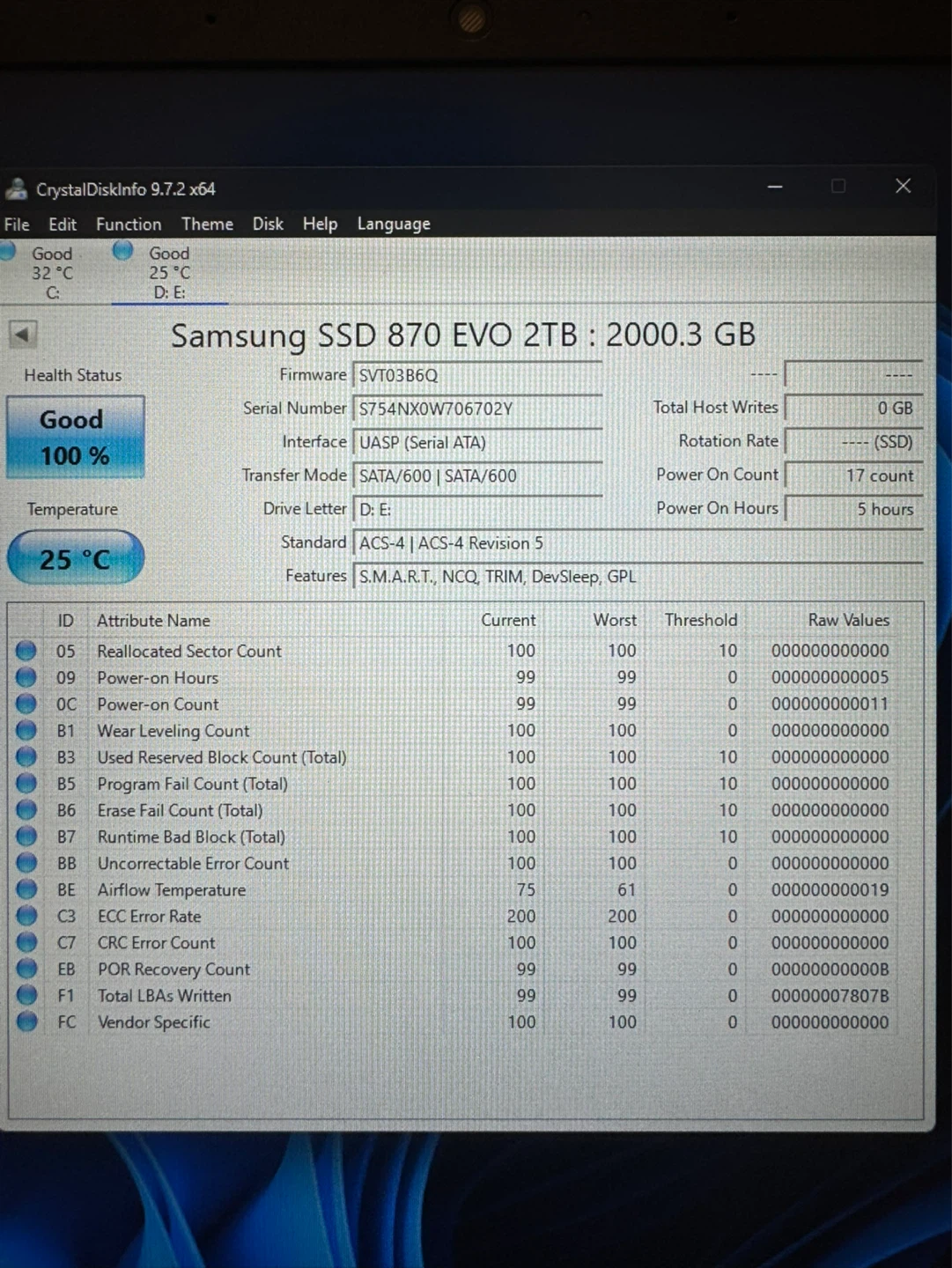Select the Total LBAs Written row text

tap(165, 995)
